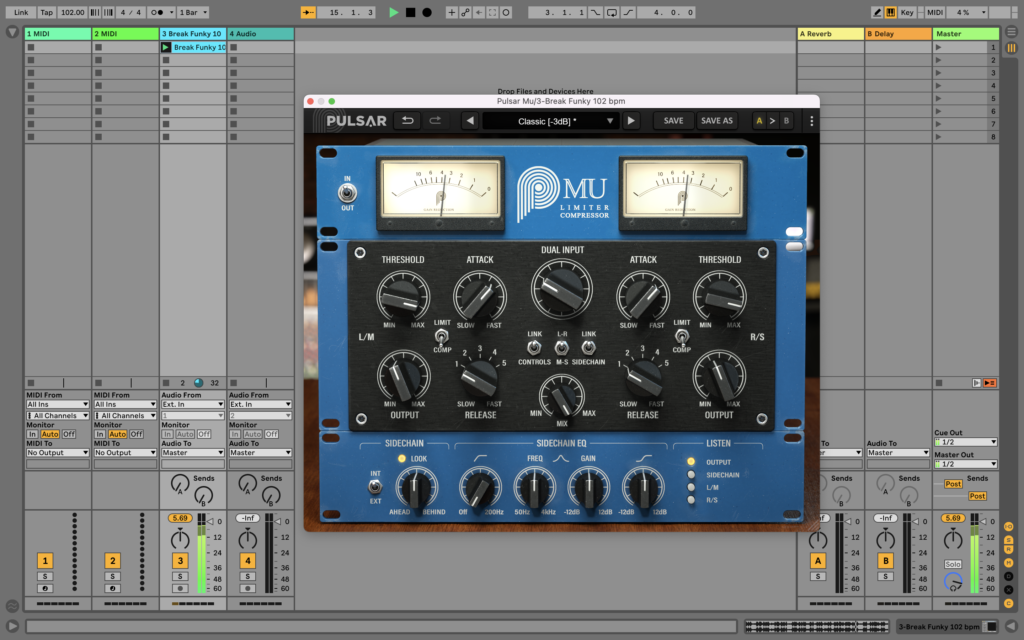Stop playback with the square Stop button
1024x640 pixels.
point(410,12)
